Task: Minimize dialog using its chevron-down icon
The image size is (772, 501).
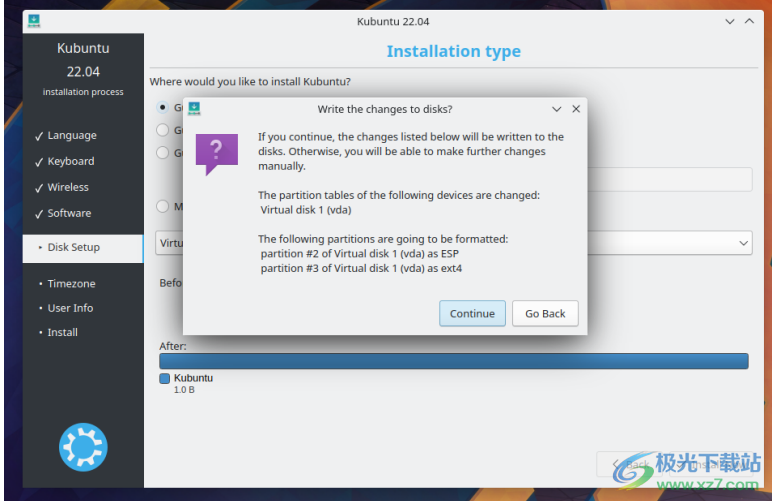Action: 556,109
